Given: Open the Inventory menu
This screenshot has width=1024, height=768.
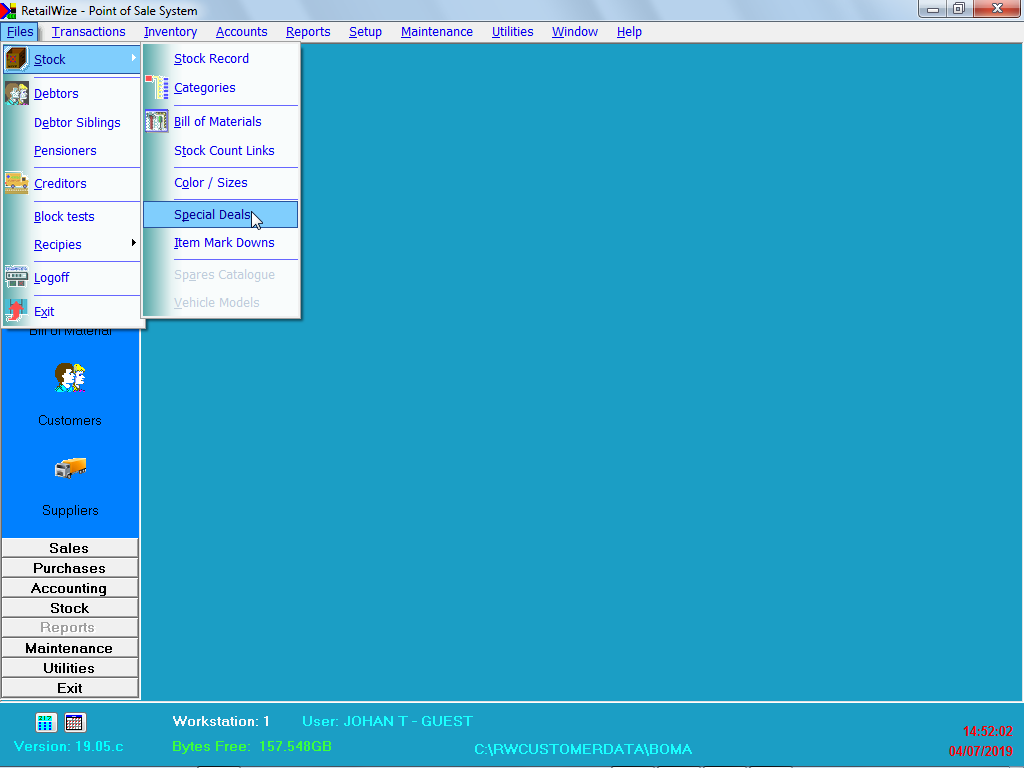Looking at the screenshot, I should point(171,32).
